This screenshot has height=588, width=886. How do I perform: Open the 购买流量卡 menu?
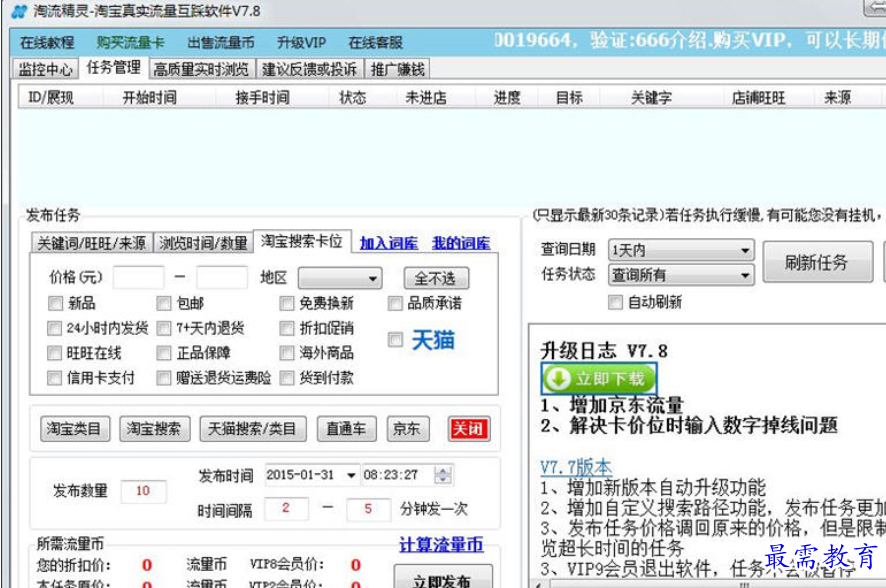point(130,42)
